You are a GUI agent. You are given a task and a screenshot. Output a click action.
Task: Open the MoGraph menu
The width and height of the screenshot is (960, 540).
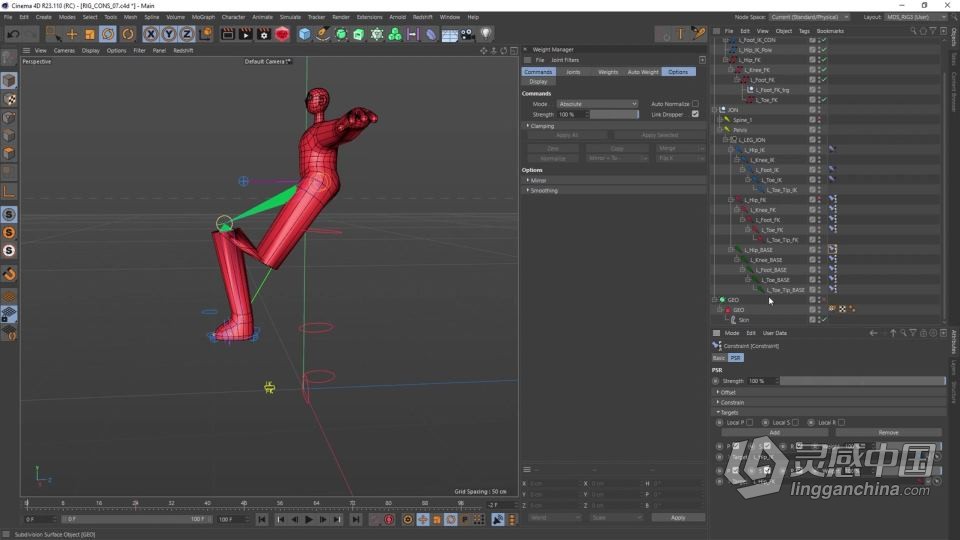click(x=203, y=17)
